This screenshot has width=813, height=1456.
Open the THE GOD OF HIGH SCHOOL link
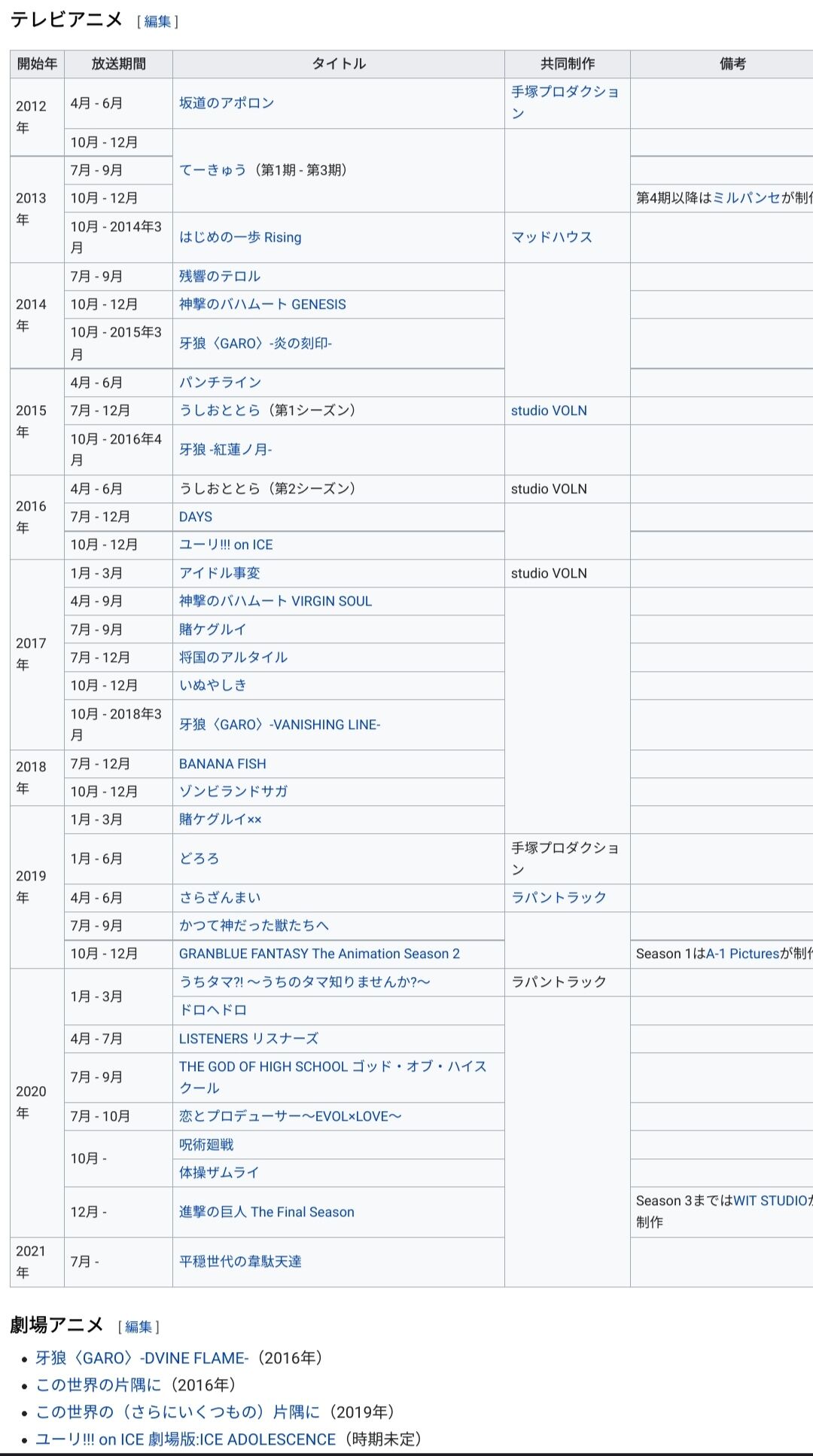[333, 1077]
